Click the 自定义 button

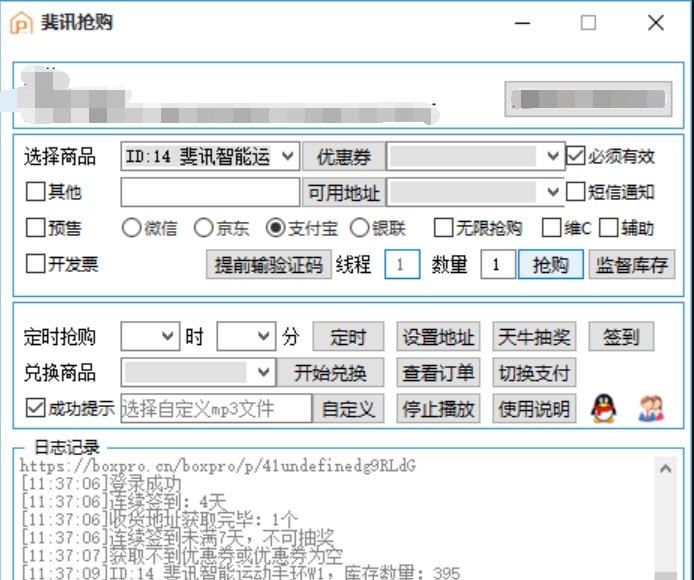[x=348, y=409]
